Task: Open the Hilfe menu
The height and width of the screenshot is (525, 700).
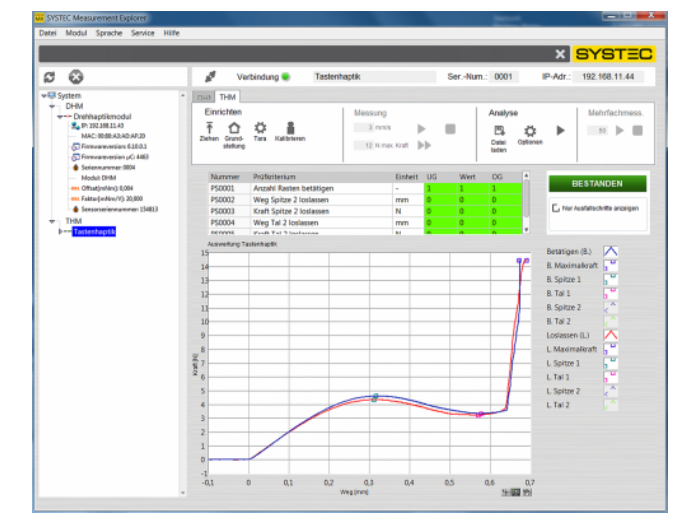Action: point(171,33)
